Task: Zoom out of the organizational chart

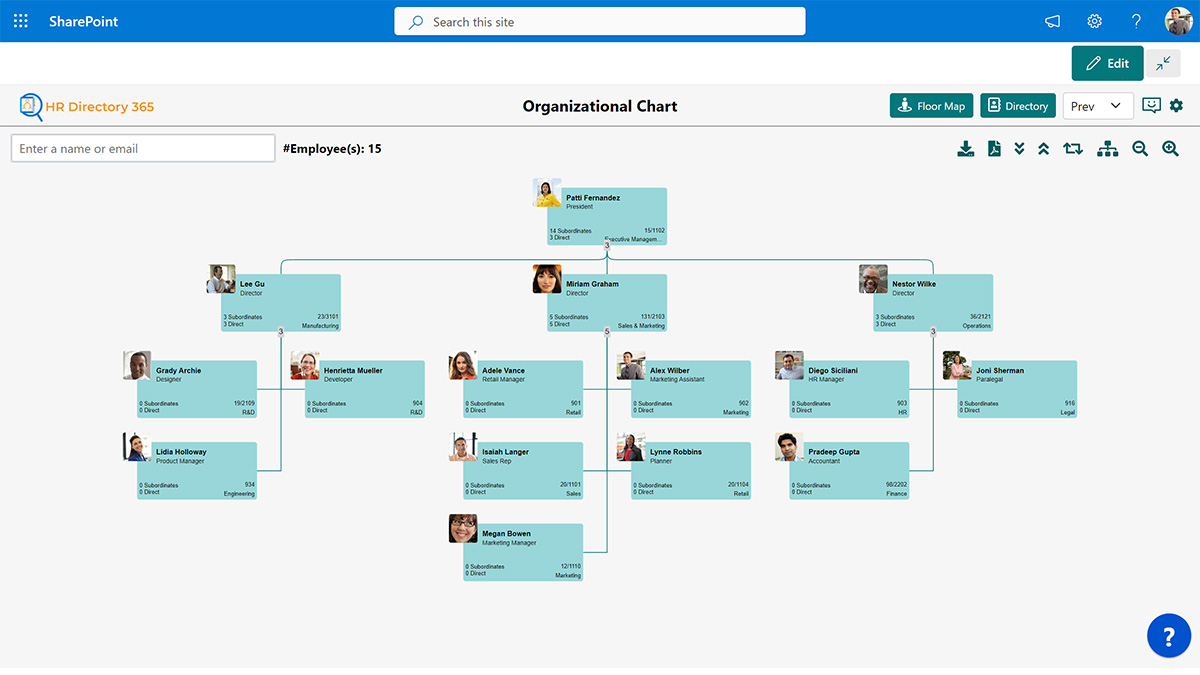Action: (1140, 148)
